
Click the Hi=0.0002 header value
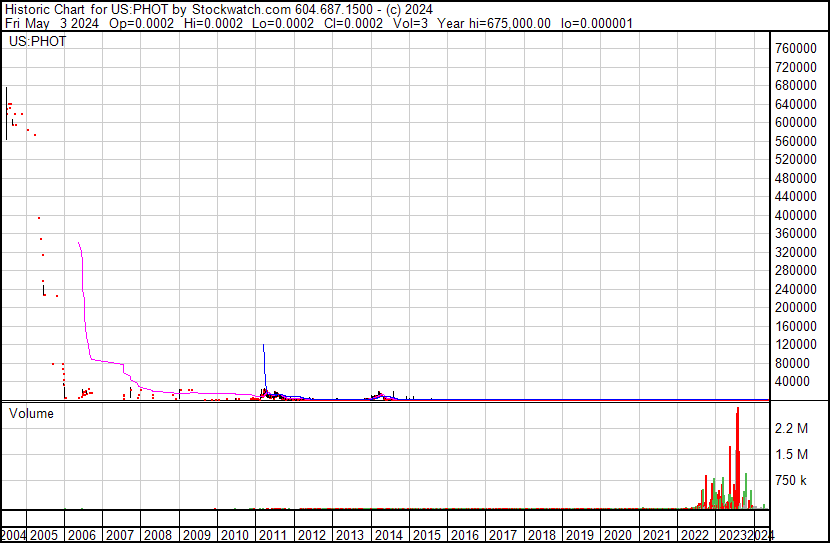pos(213,23)
